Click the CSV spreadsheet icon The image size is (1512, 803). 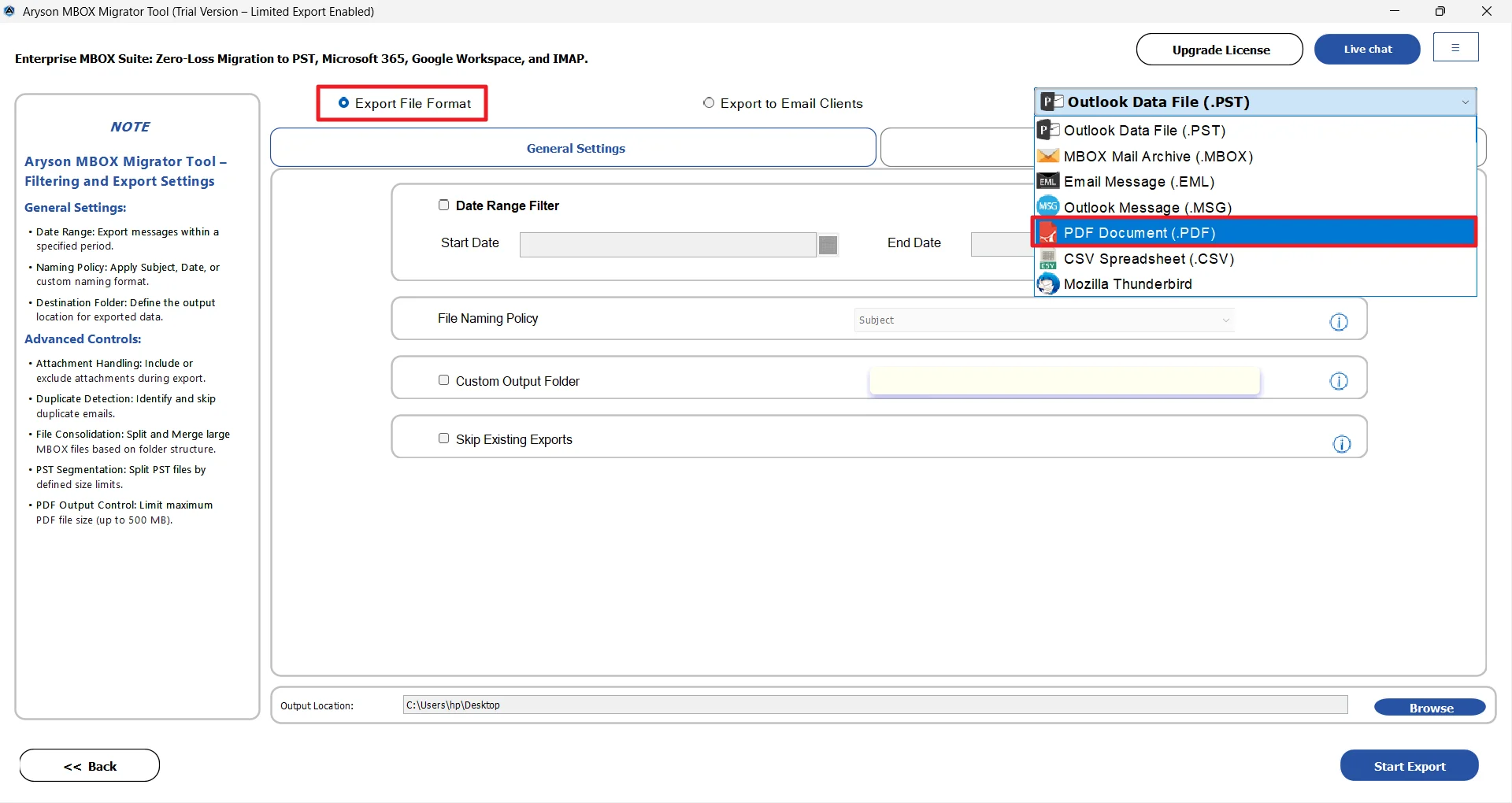pos(1048,259)
